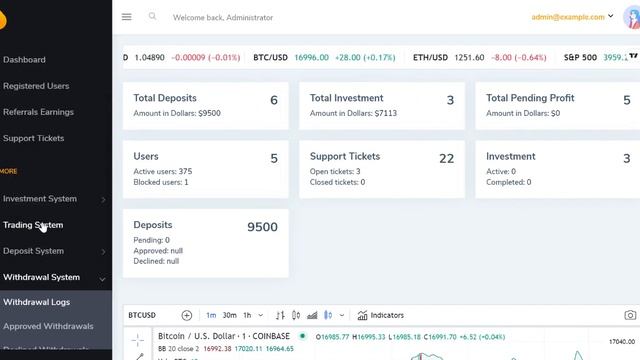Screen dimensions: 640x360
Task: Open the admin@example.com account dropdown
Action: (x=572, y=17)
